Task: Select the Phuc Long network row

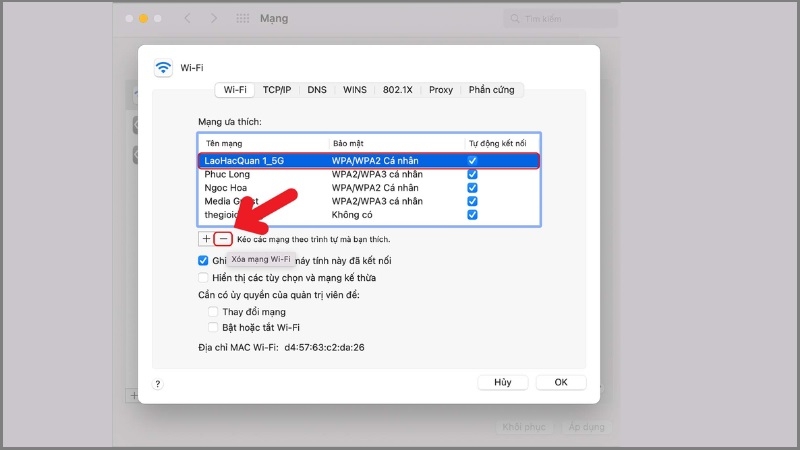Action: [x=369, y=174]
